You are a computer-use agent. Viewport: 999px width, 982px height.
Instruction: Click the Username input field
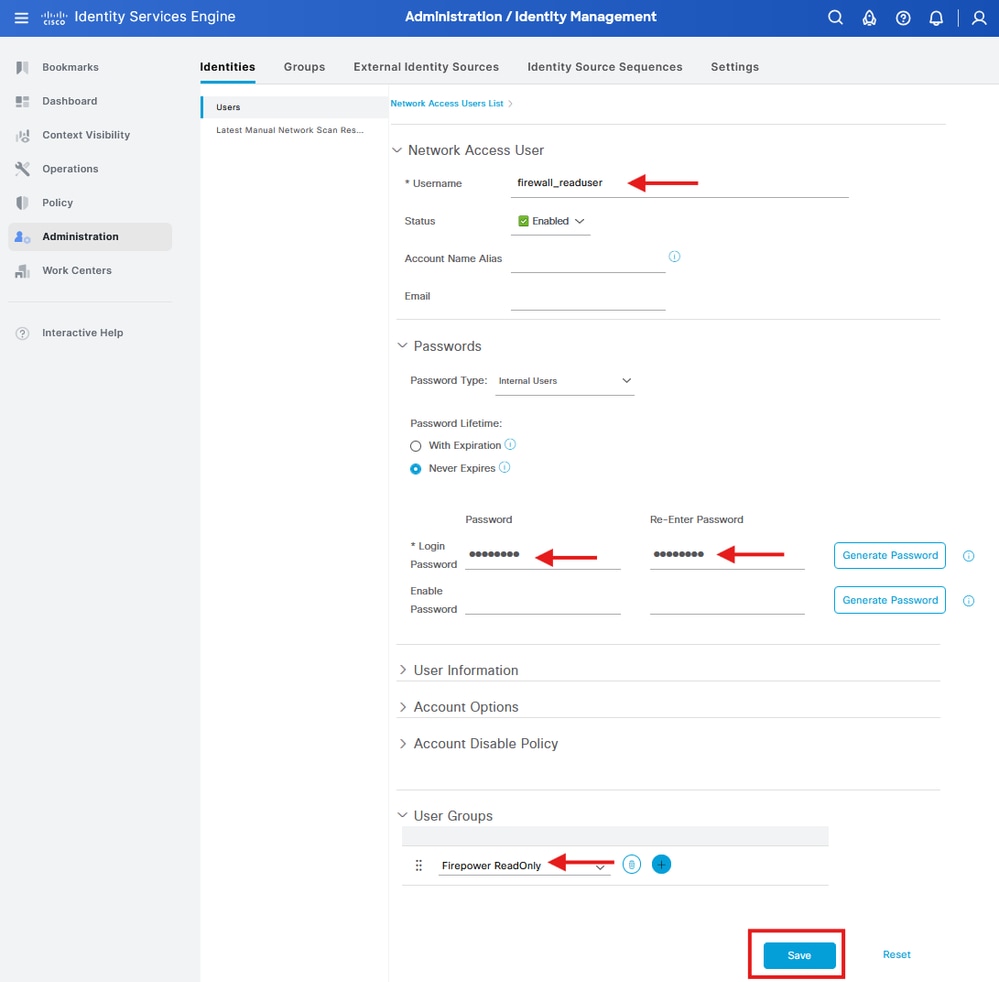679,184
